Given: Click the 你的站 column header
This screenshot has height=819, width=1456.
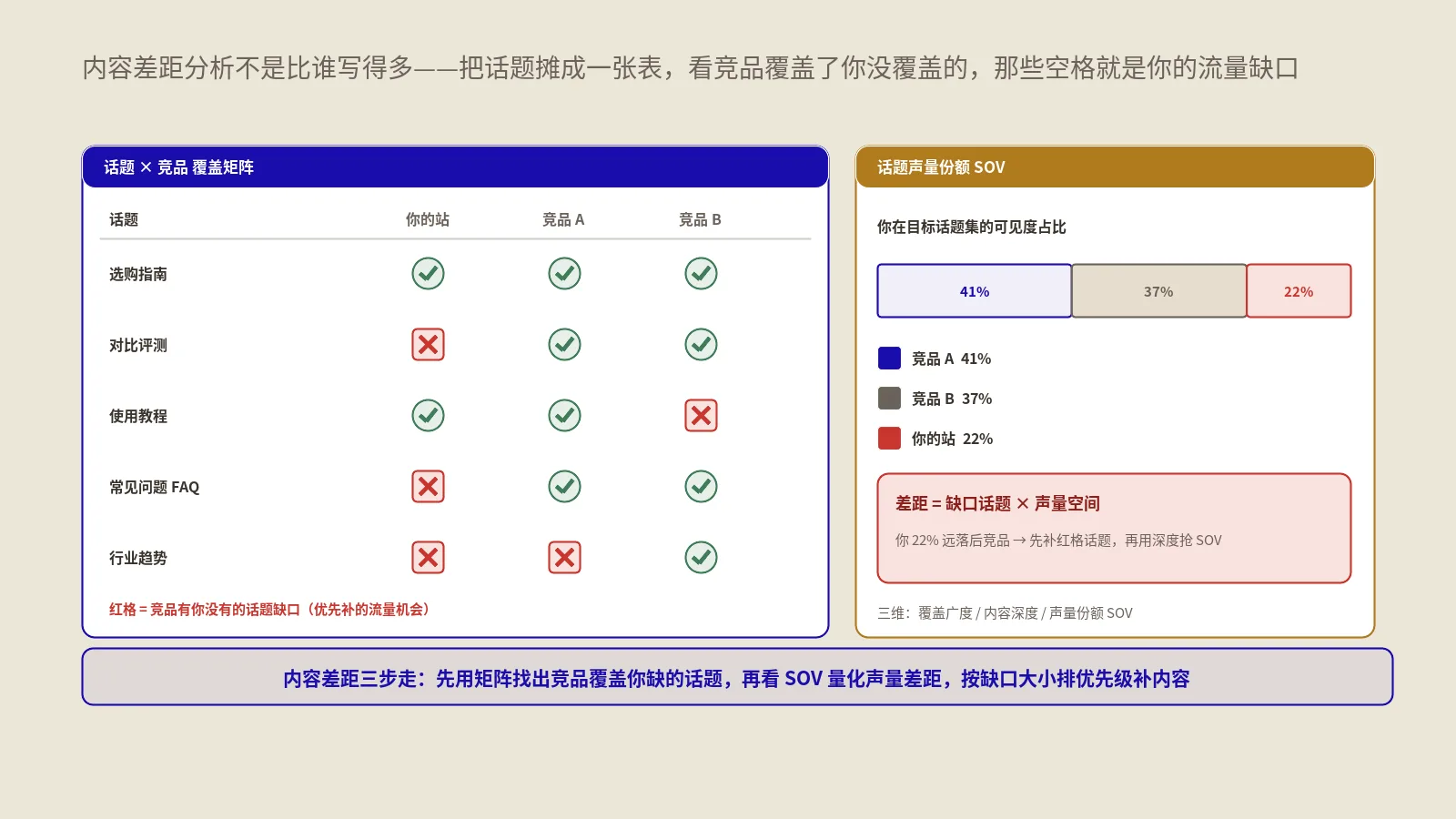Looking at the screenshot, I should (x=428, y=219).
